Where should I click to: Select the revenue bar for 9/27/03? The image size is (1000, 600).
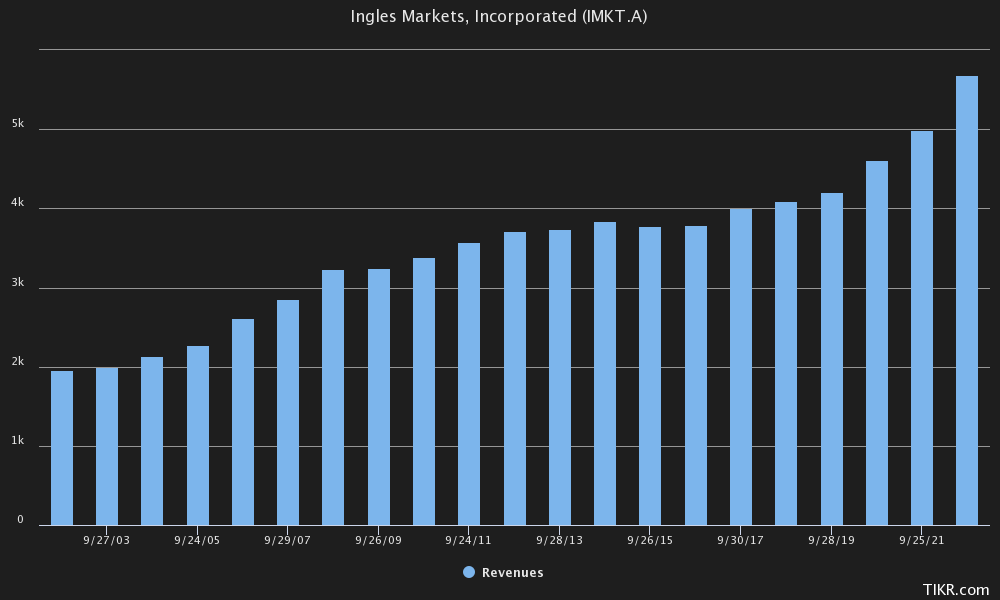pos(107,446)
